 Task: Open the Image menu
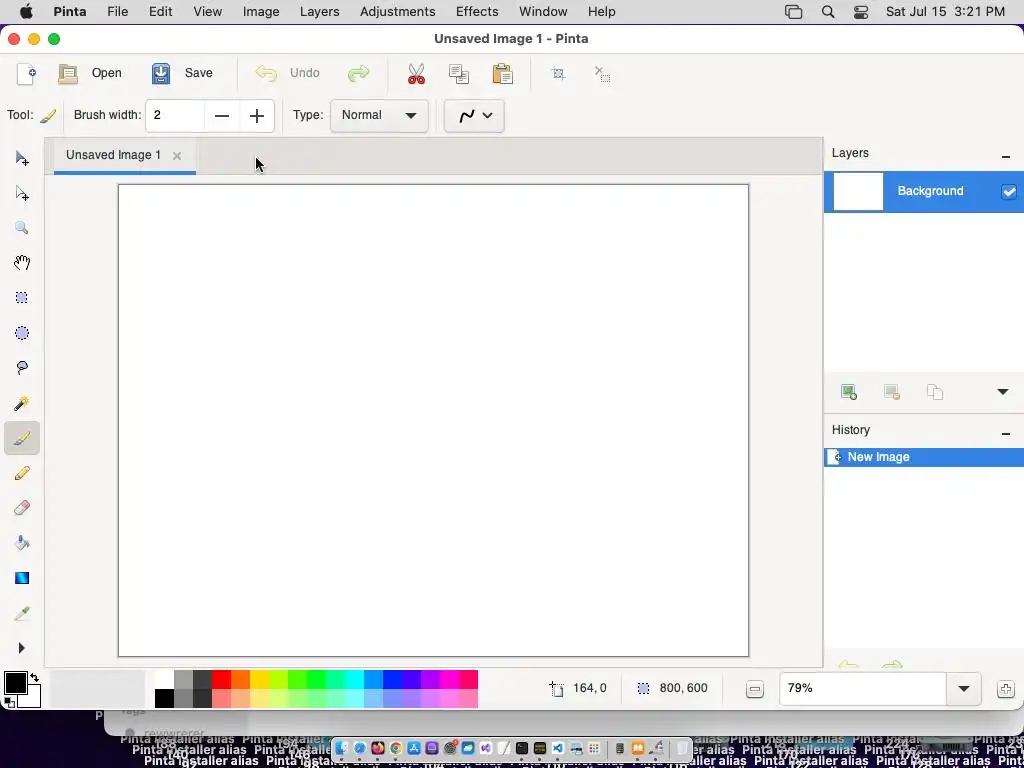(x=261, y=12)
